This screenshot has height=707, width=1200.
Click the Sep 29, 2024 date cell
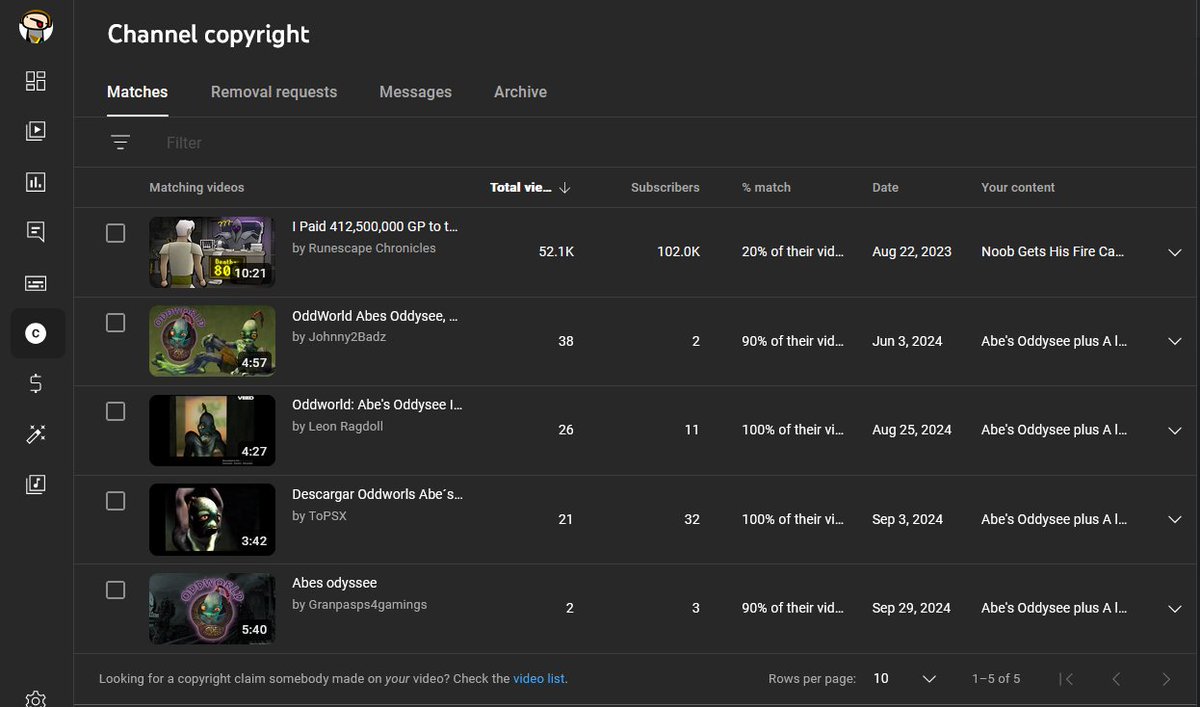coord(912,608)
